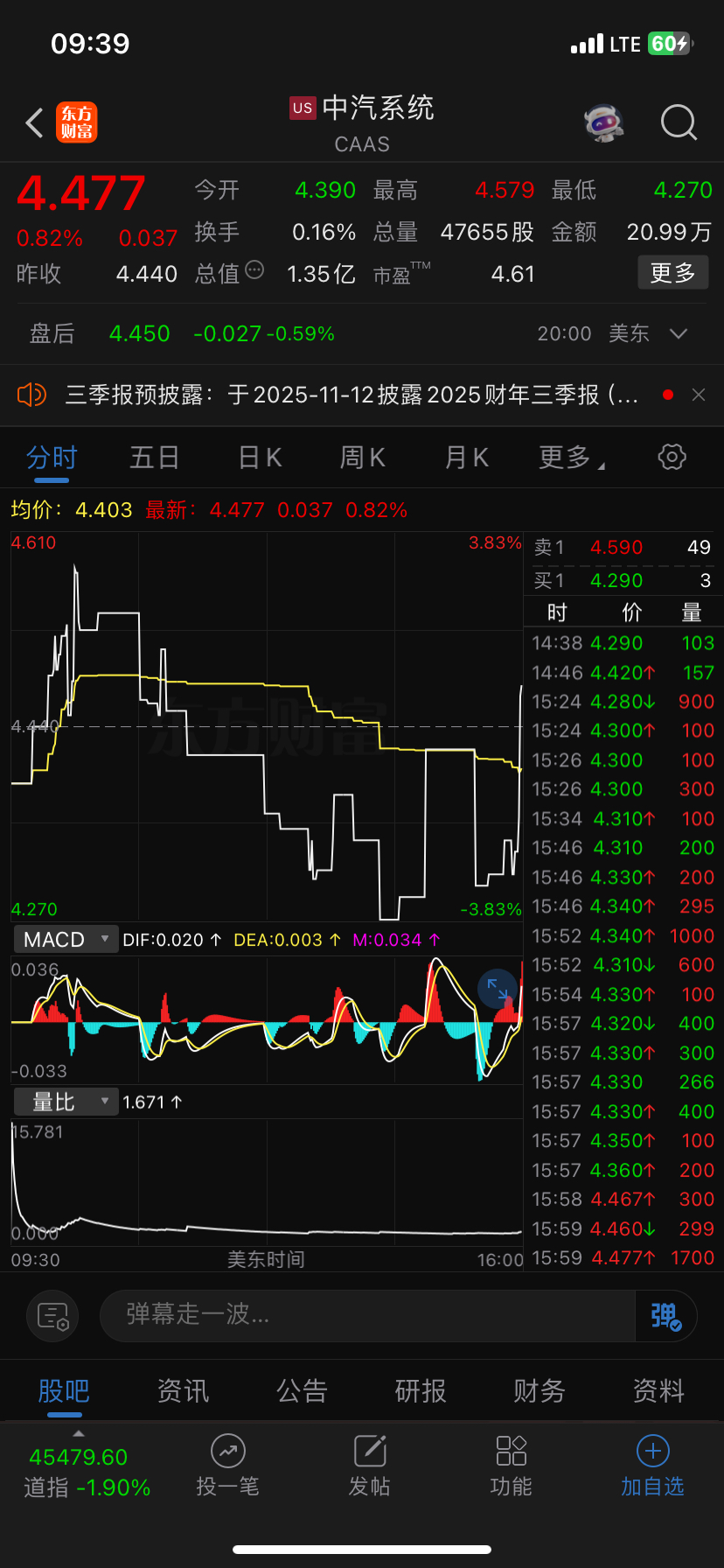
Task: Tap the 卖1 4.590 order row
Action: point(623,548)
